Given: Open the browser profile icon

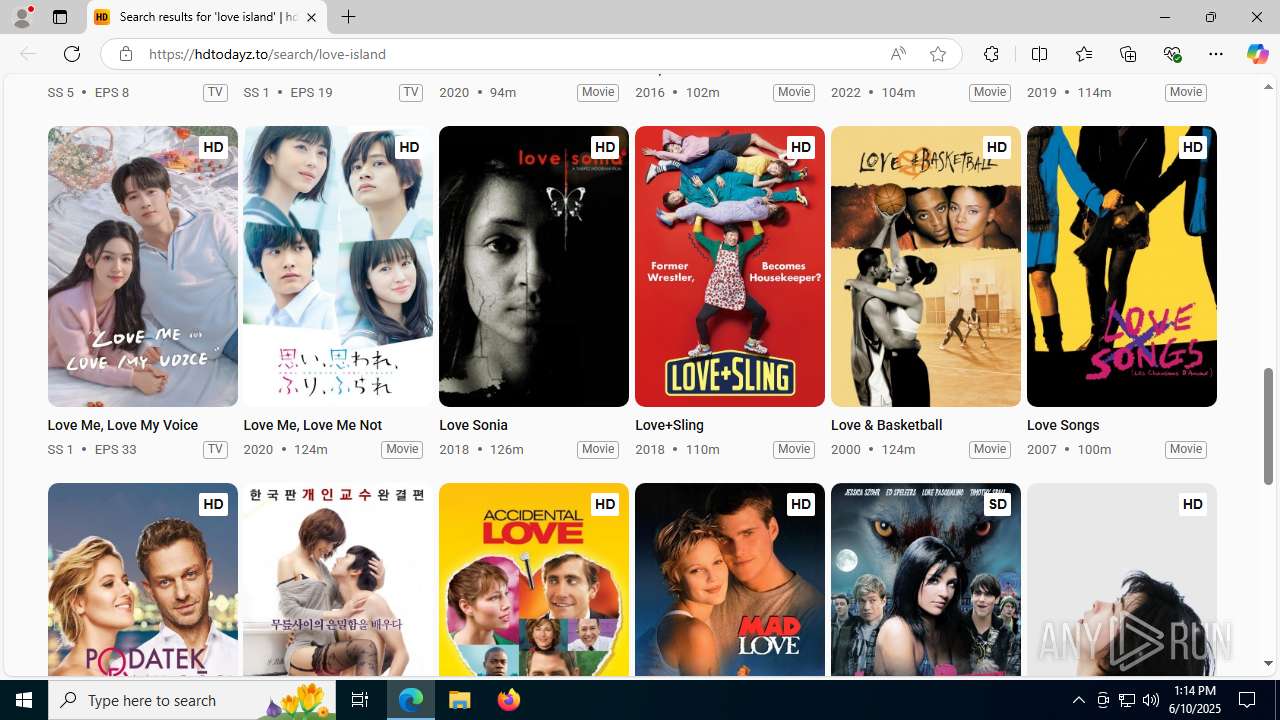Looking at the screenshot, I should tap(22, 17).
